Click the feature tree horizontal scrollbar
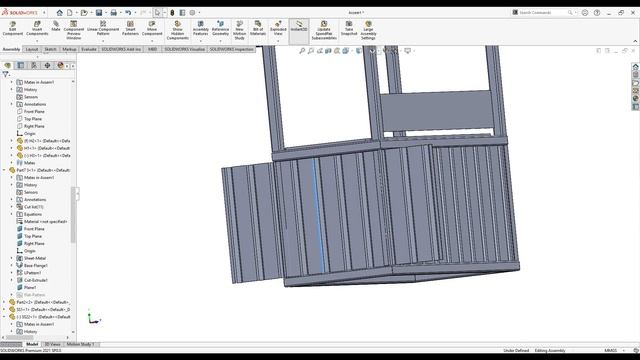Screen dimensions: 640x360 click(x=19, y=338)
